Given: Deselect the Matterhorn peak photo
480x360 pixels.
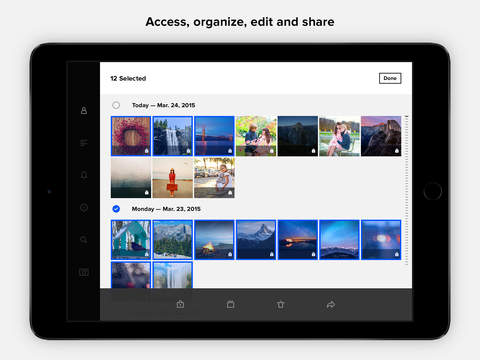Looking at the screenshot, I should [256, 240].
